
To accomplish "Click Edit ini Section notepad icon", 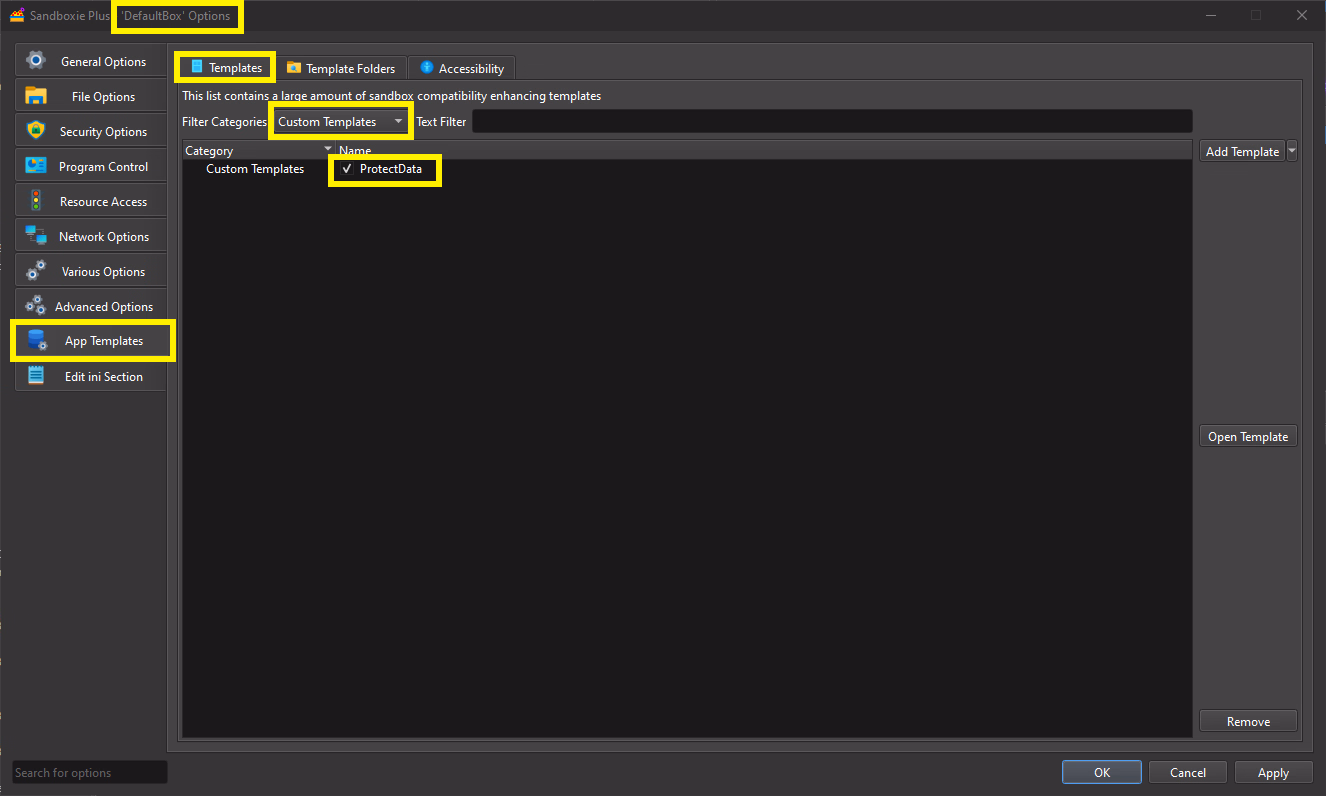I will tap(36, 376).
